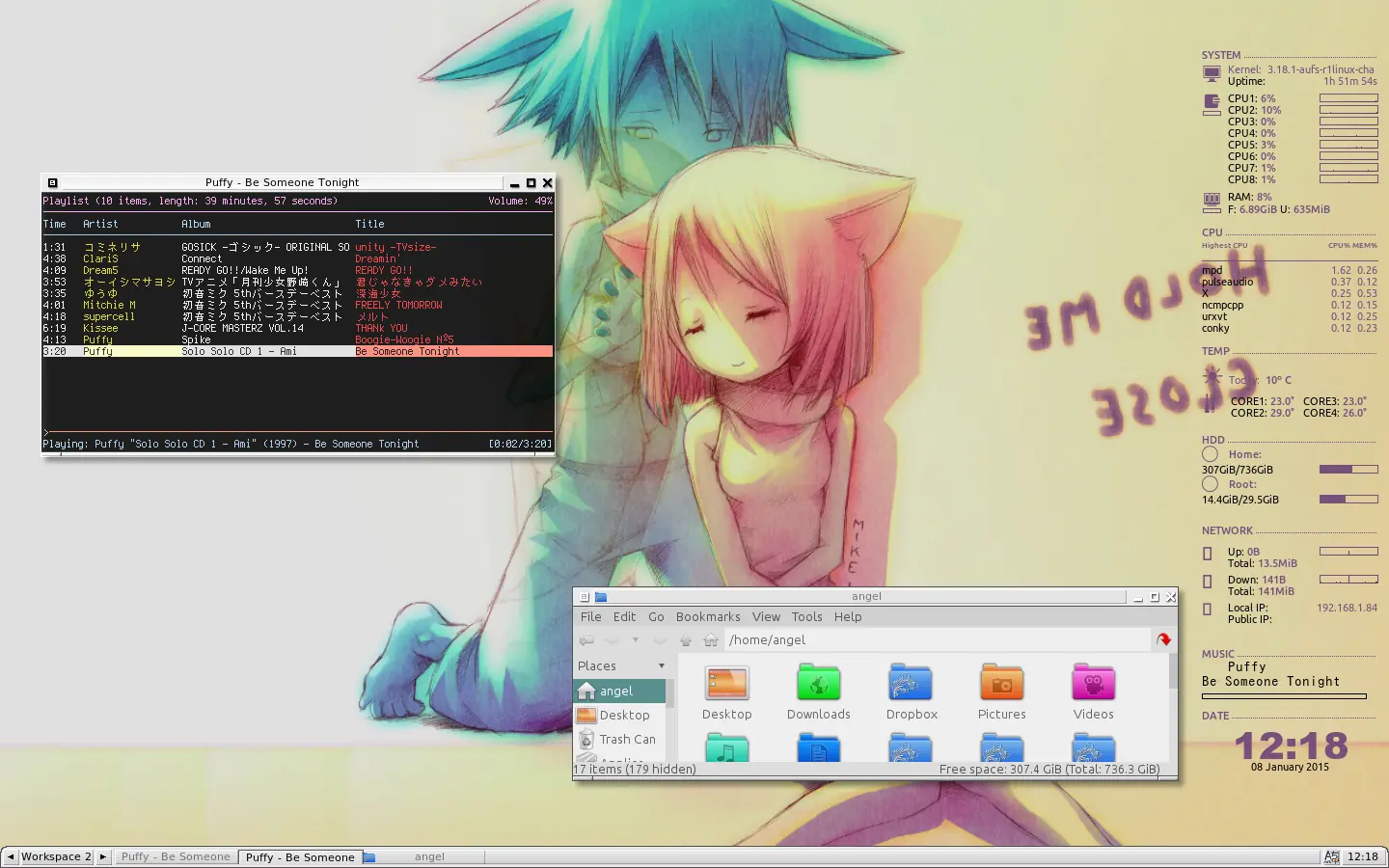Minimize the angel file manager window
This screenshot has width=1389, height=868.
[x=1138, y=597]
